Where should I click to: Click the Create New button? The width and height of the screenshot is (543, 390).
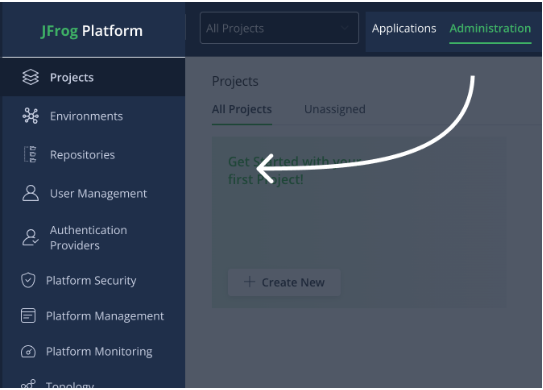[x=284, y=282]
